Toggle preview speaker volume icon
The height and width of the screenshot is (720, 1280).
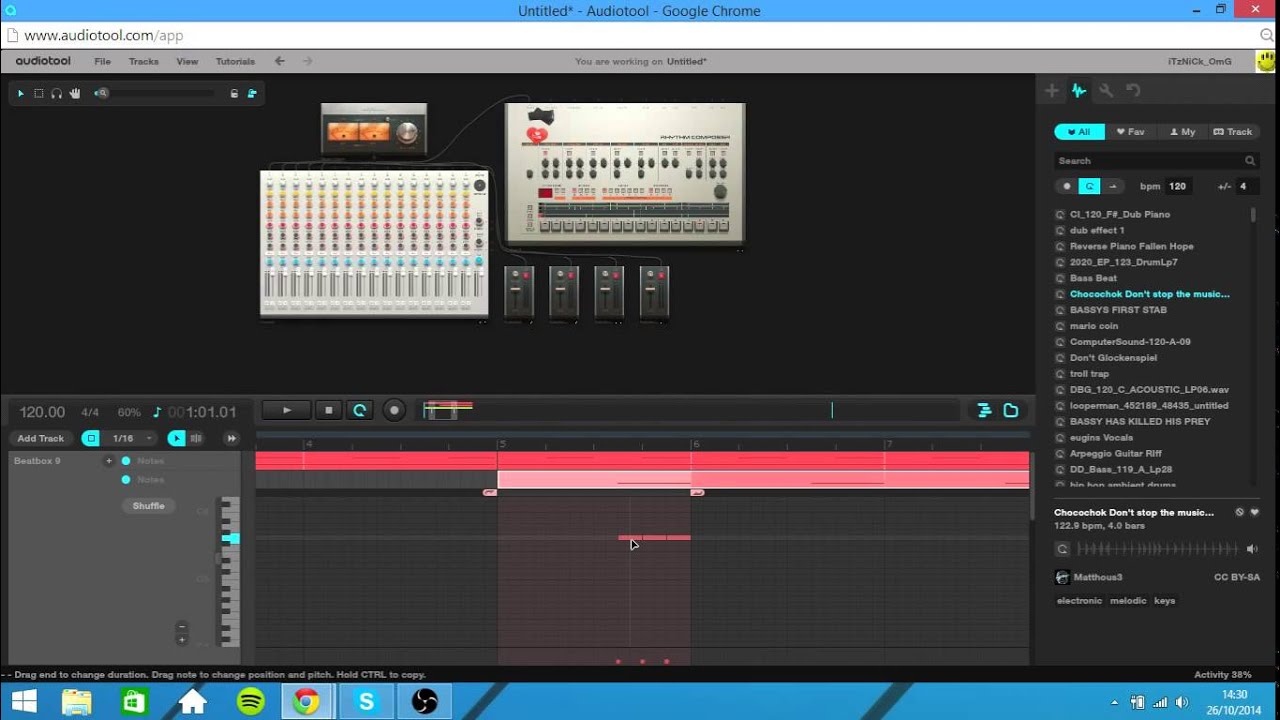click(x=1251, y=549)
